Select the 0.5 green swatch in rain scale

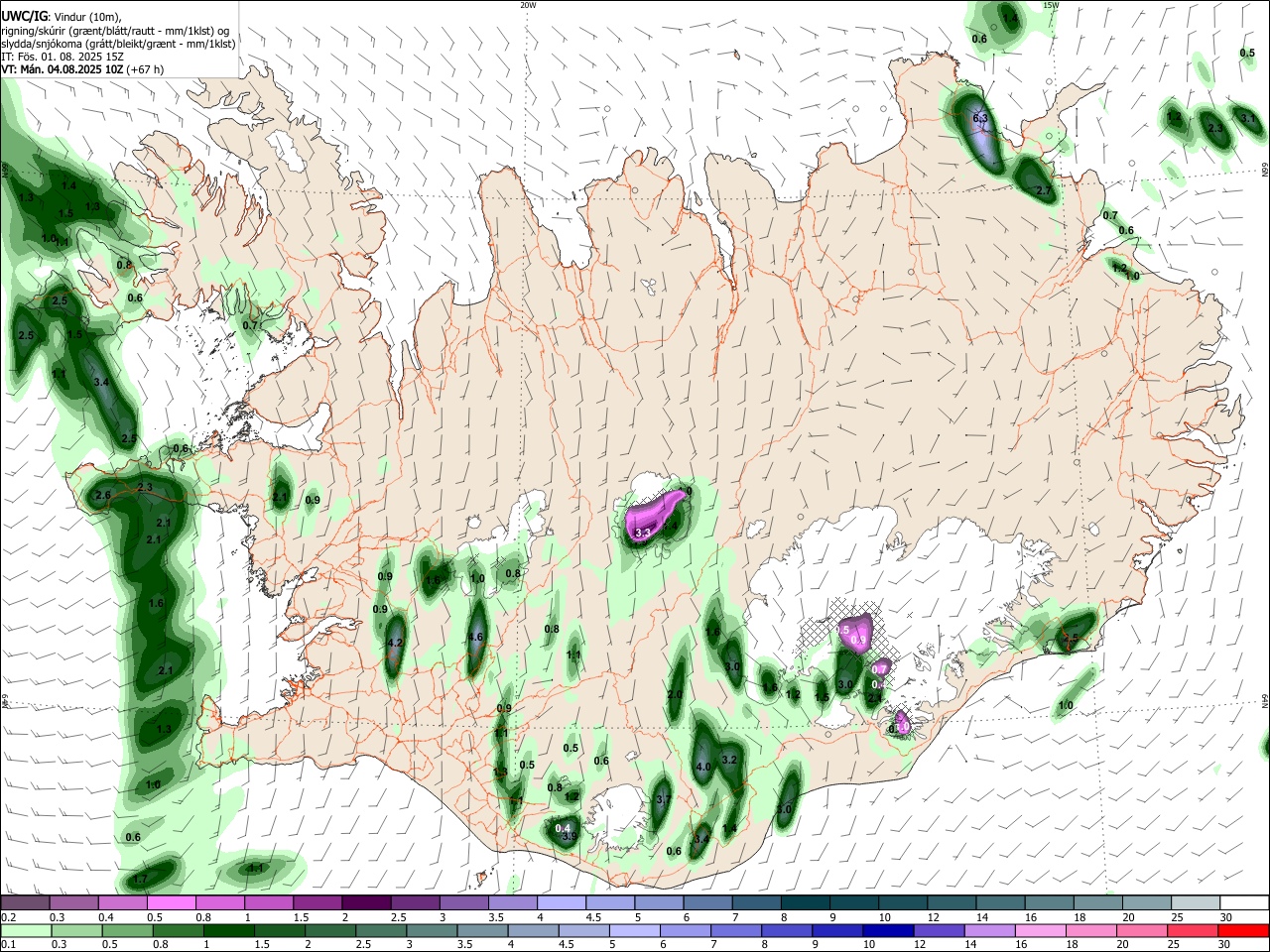point(127,930)
